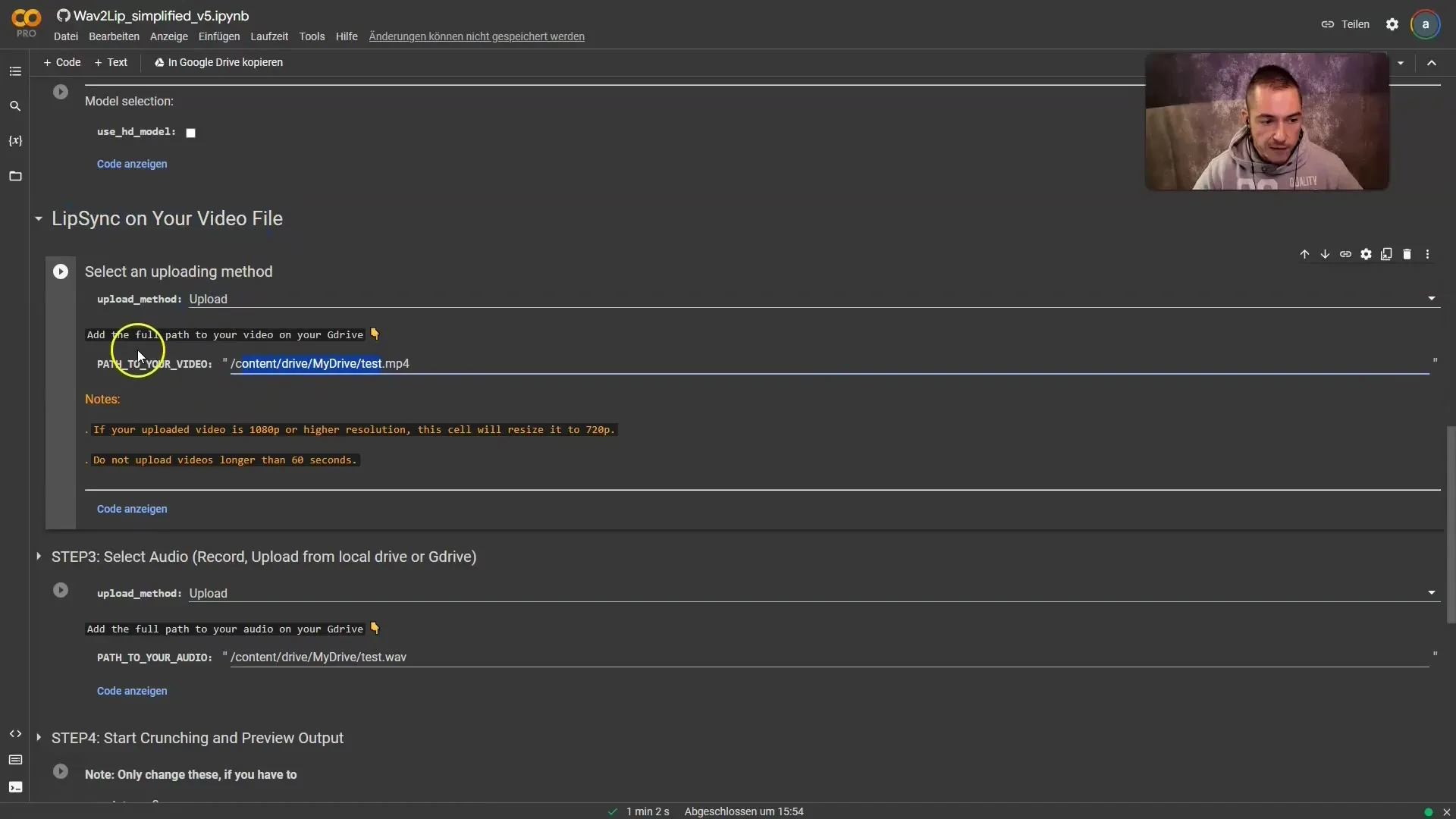Open the video upload_method dropdown
This screenshot has width=1456, height=819.
(814, 299)
